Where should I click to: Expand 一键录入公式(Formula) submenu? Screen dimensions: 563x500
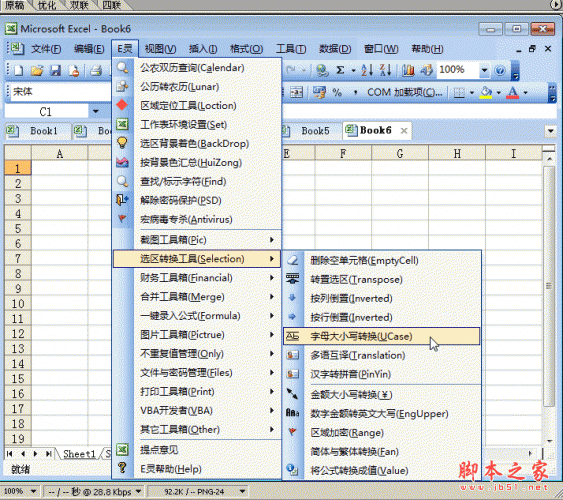(x=197, y=316)
